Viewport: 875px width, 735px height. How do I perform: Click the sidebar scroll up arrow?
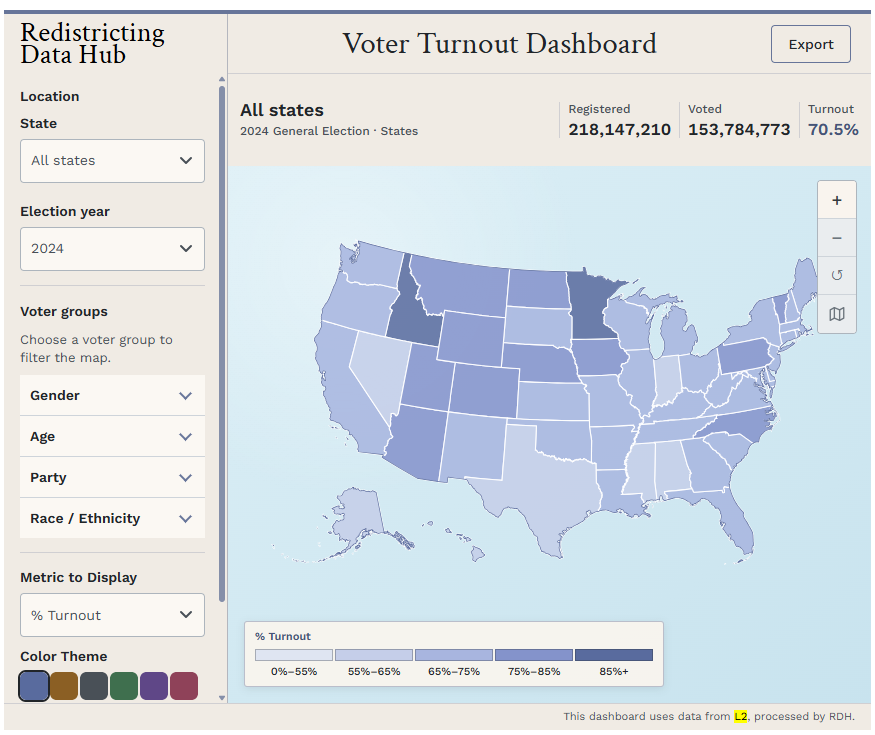(x=222, y=79)
